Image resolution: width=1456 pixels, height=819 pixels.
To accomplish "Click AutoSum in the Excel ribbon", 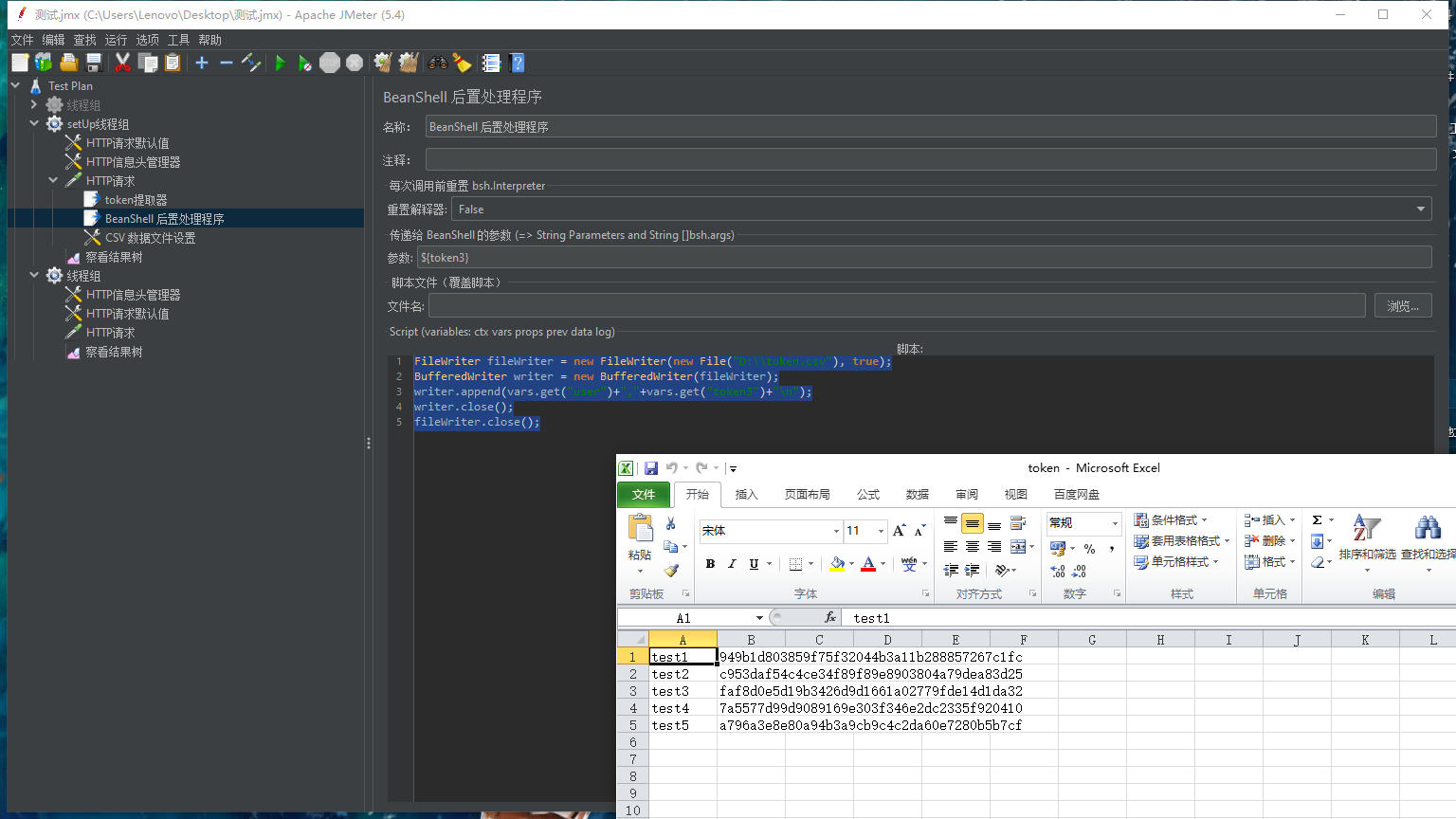I will (1319, 519).
